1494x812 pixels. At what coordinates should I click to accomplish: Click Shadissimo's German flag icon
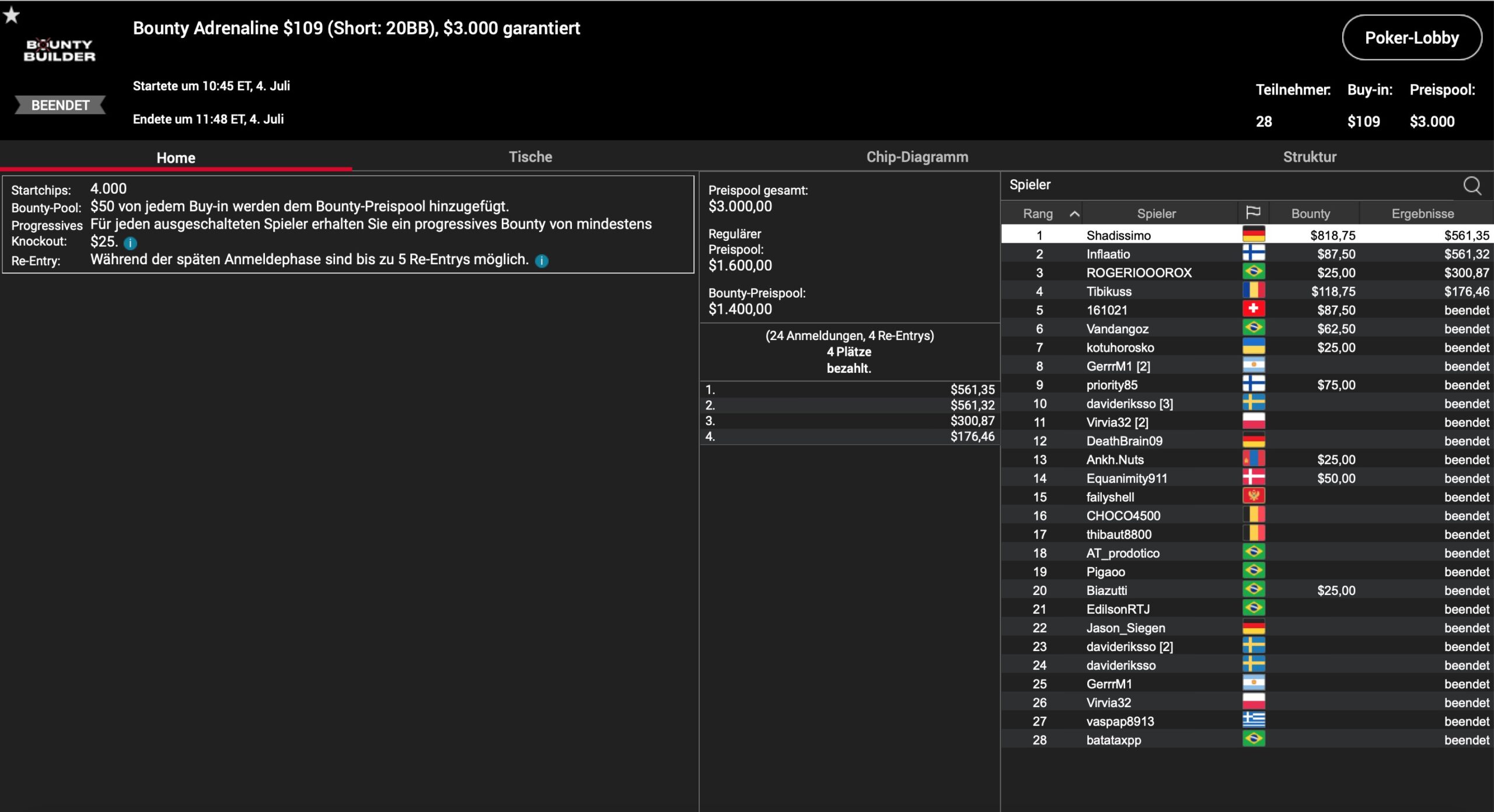point(1253,235)
